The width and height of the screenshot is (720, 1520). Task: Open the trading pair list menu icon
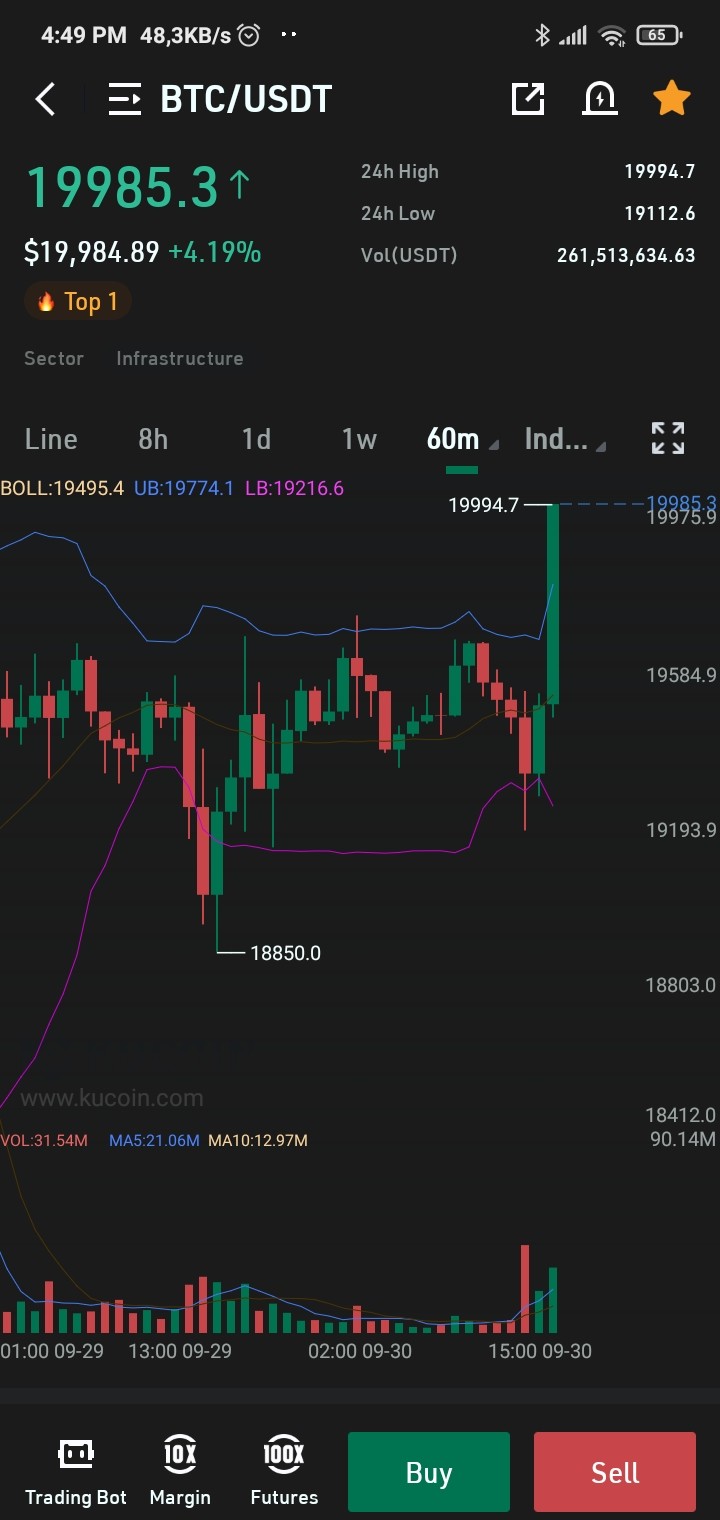125,99
